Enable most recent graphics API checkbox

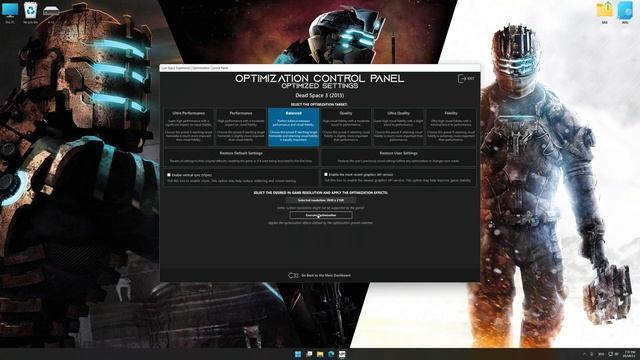point(326,174)
